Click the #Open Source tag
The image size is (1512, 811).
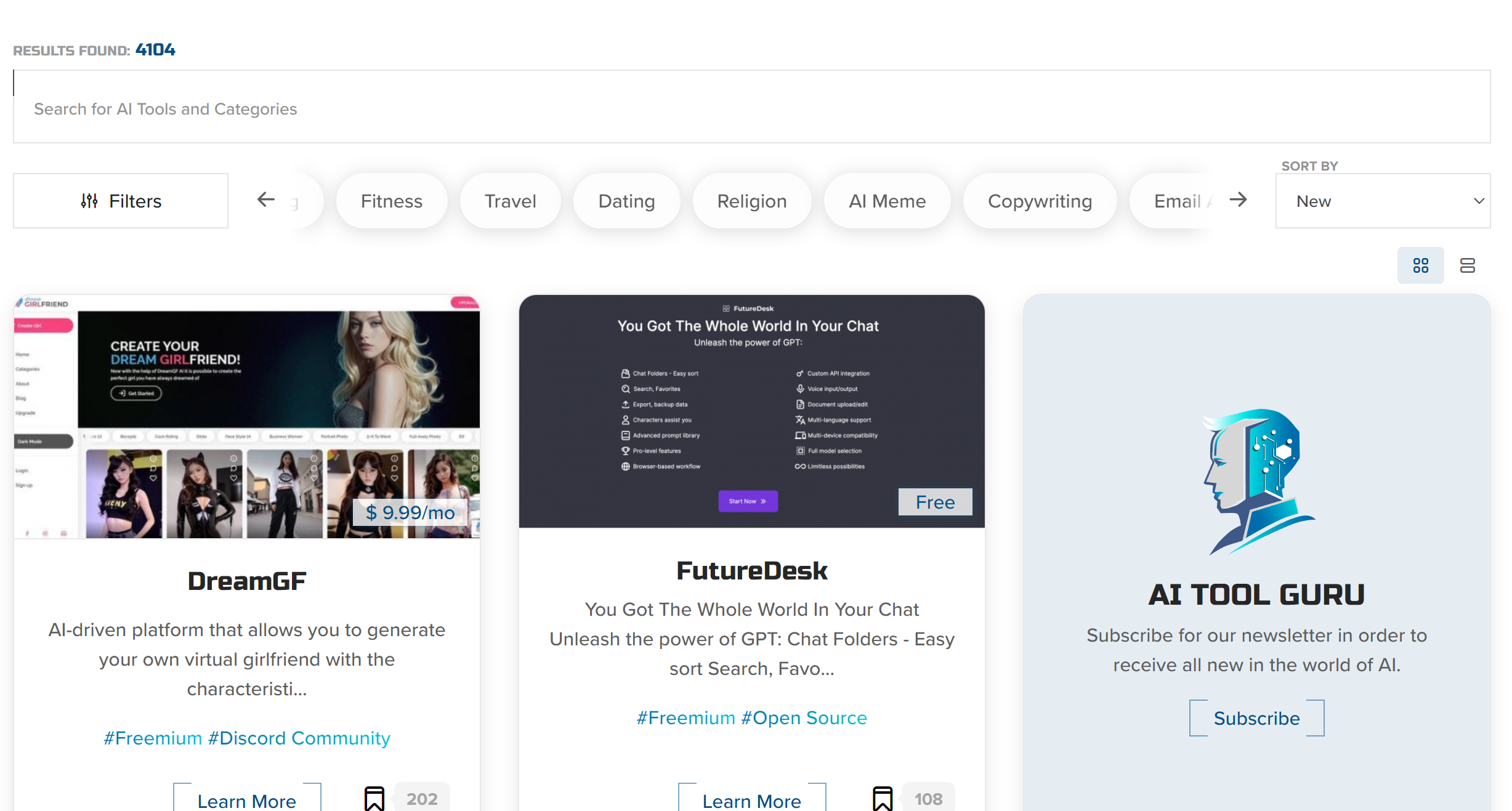point(804,717)
